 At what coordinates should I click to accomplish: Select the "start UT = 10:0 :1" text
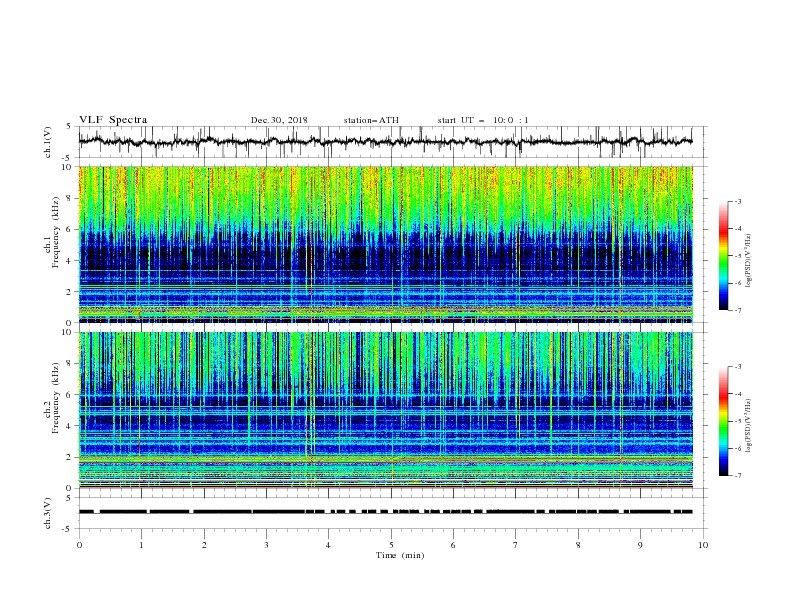[483, 120]
